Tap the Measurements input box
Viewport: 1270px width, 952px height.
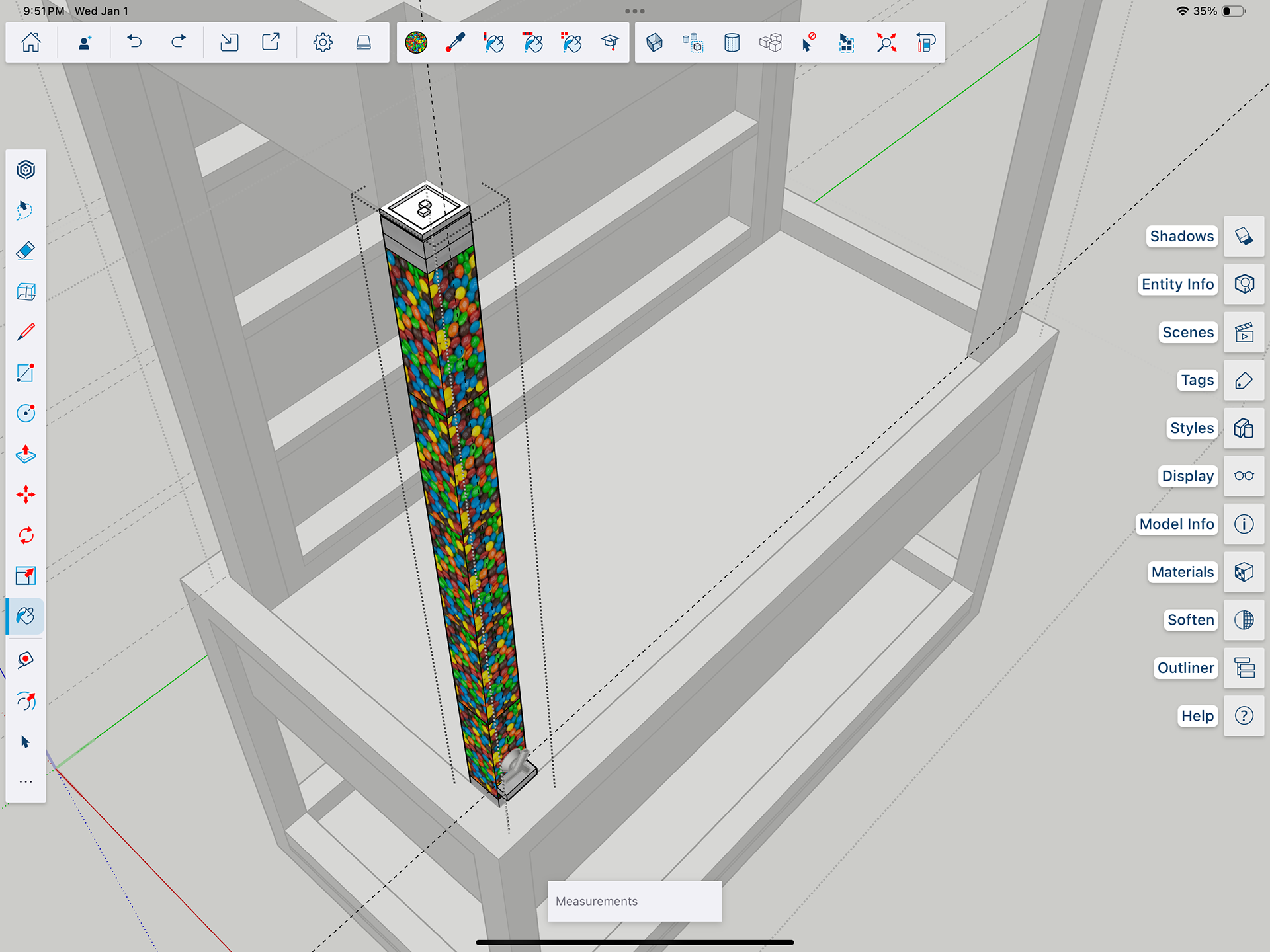[634, 901]
